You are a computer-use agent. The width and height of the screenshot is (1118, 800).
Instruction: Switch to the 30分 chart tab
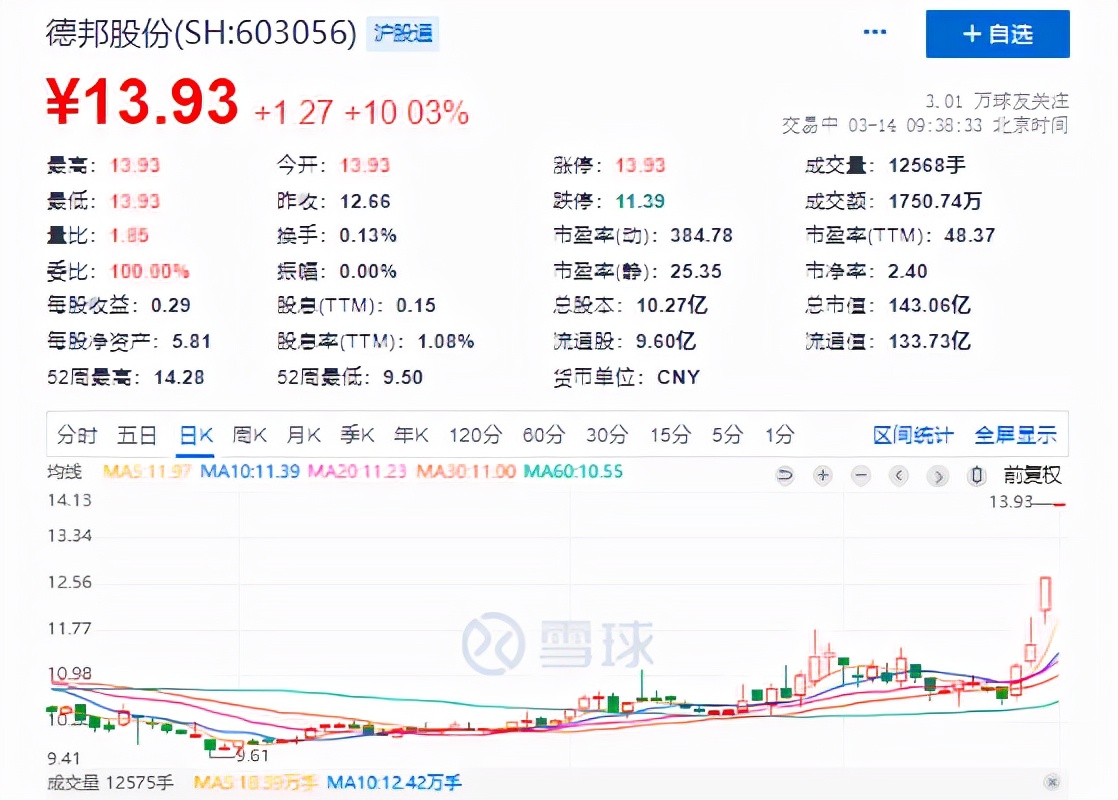[607, 434]
